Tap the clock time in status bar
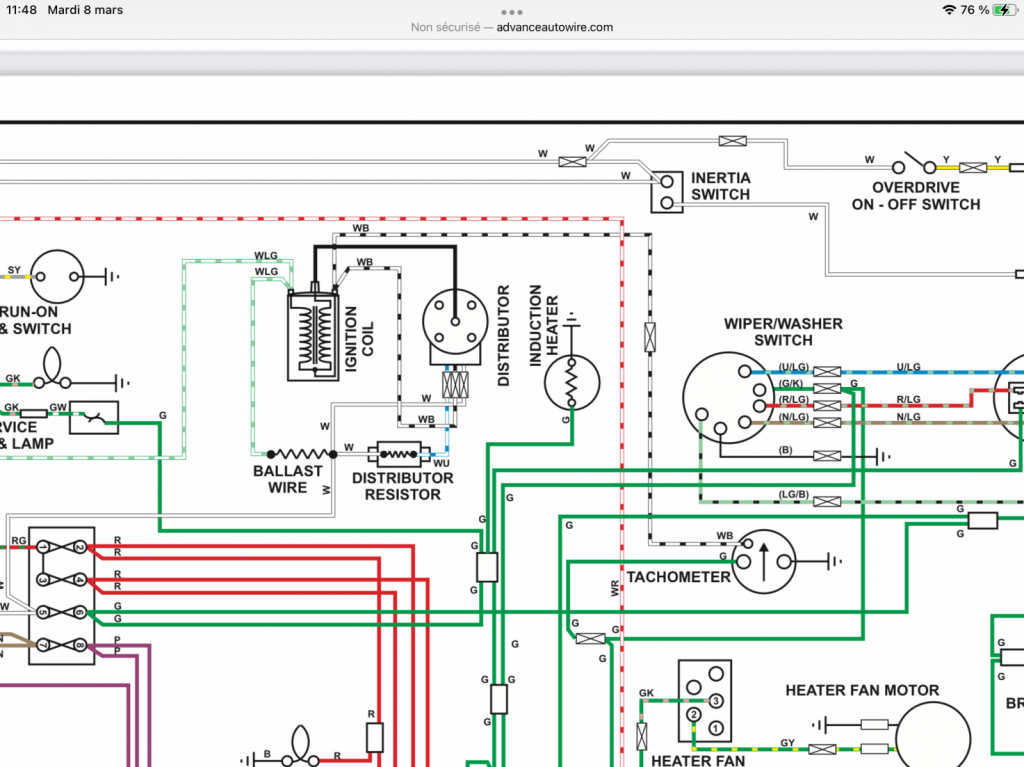This screenshot has height=767, width=1024. coord(22,10)
